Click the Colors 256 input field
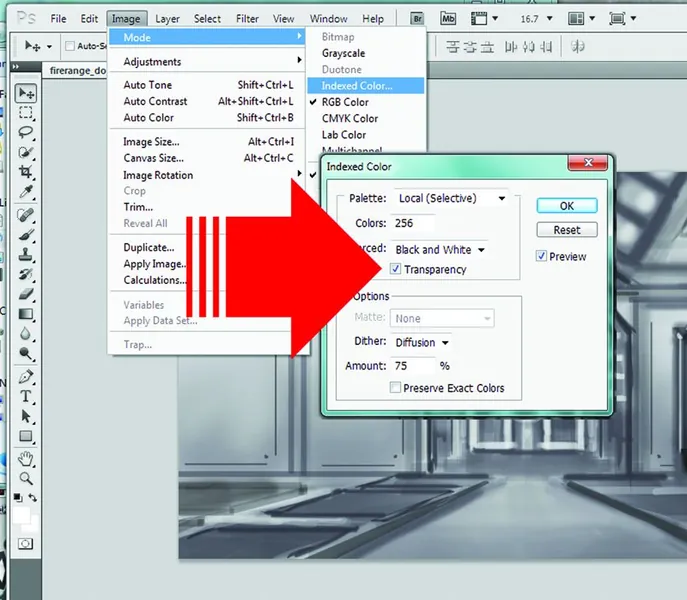Image resolution: width=687 pixels, height=600 pixels. (x=412, y=223)
